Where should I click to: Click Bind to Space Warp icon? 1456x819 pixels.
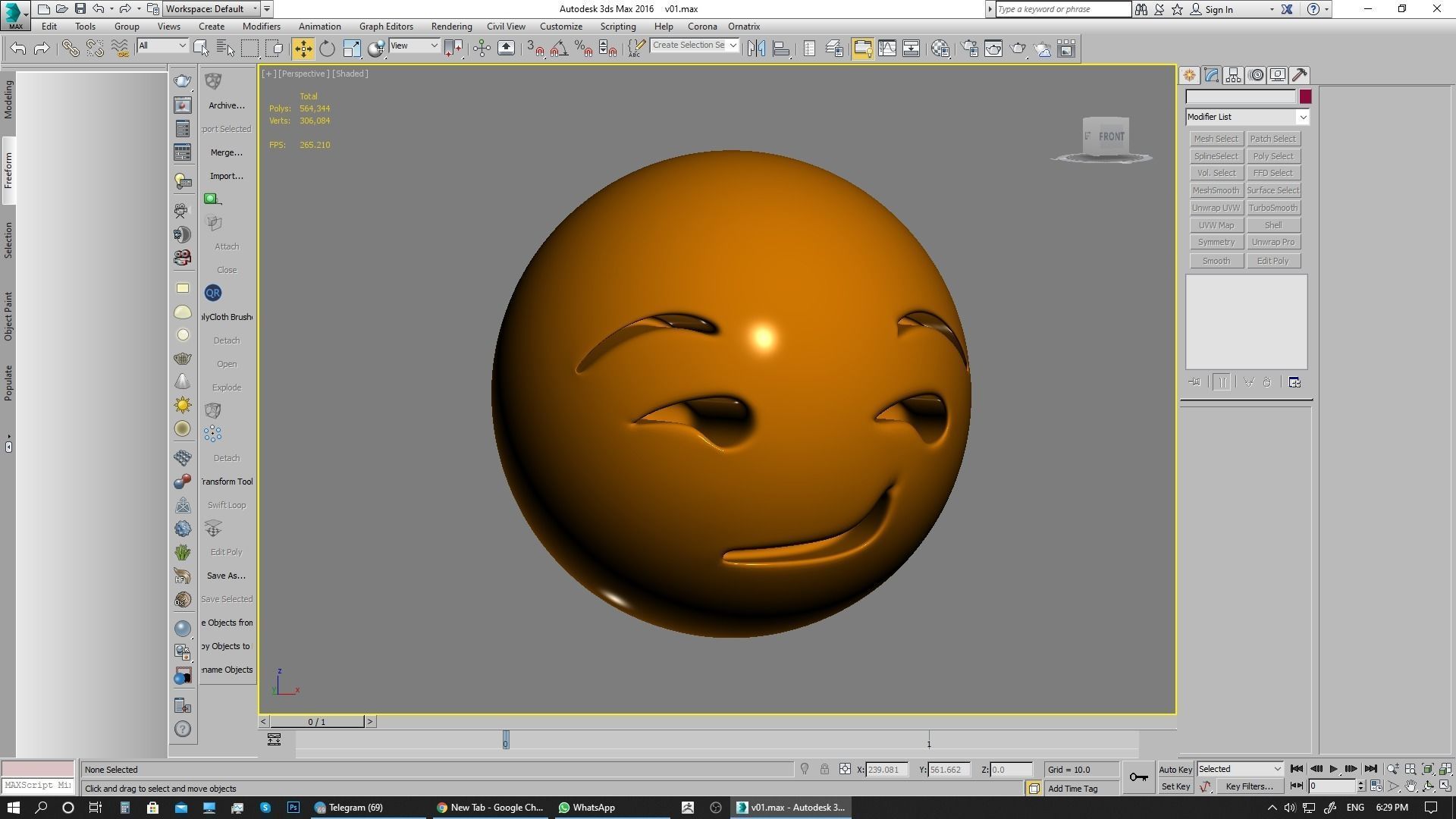click(119, 49)
